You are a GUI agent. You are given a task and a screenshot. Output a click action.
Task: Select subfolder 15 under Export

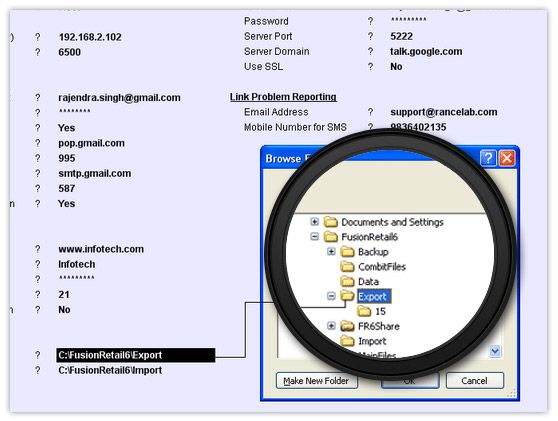click(x=380, y=311)
